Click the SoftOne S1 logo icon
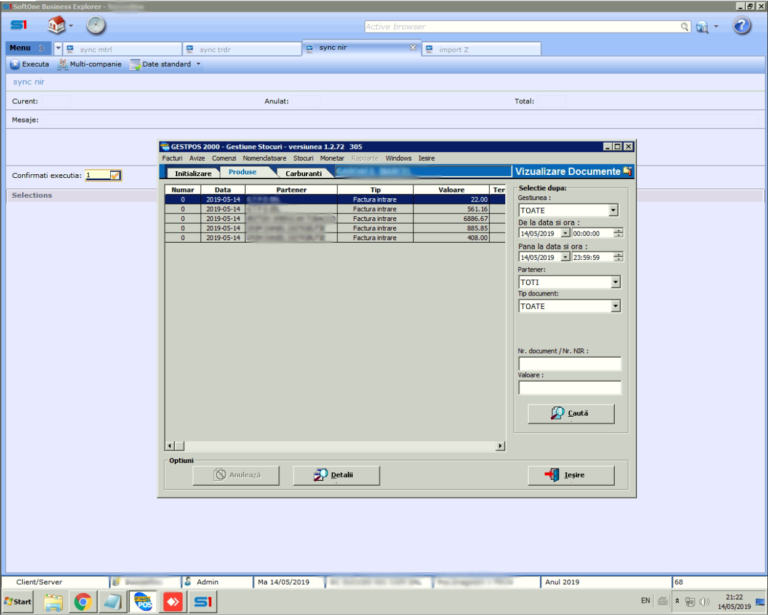Image resolution: width=768 pixels, height=615 pixels. coord(19,24)
